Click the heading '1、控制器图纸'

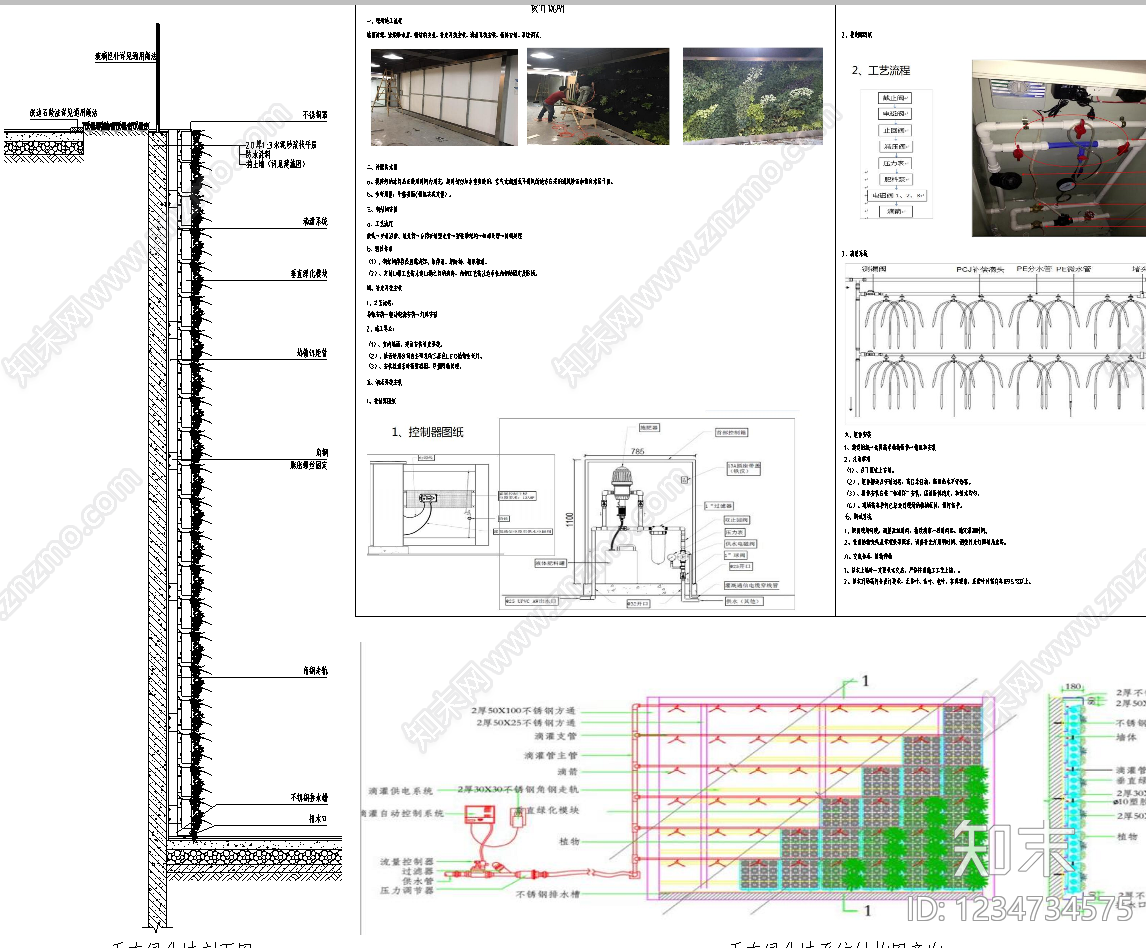click(428, 432)
